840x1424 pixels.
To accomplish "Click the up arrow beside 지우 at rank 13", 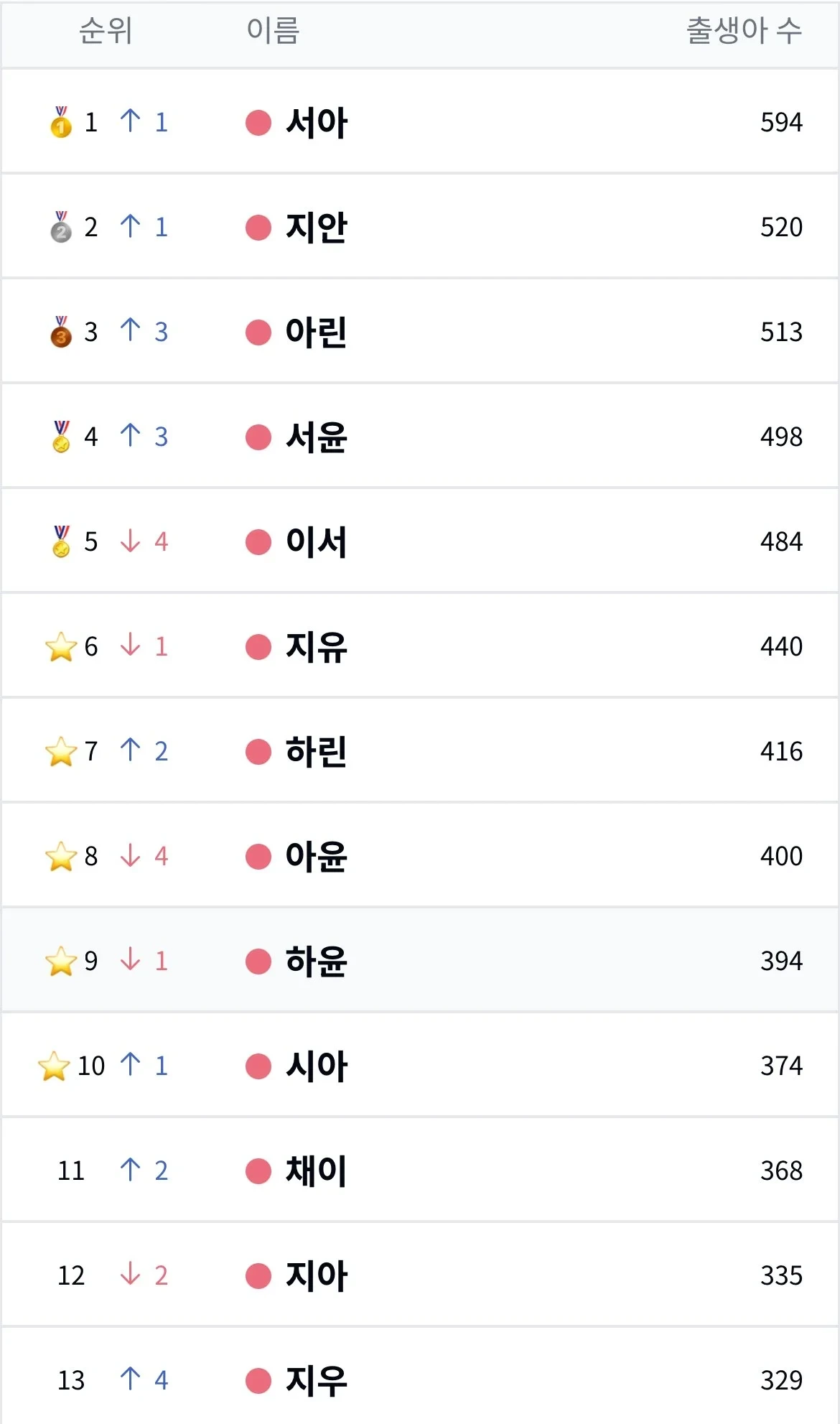I will (131, 1379).
